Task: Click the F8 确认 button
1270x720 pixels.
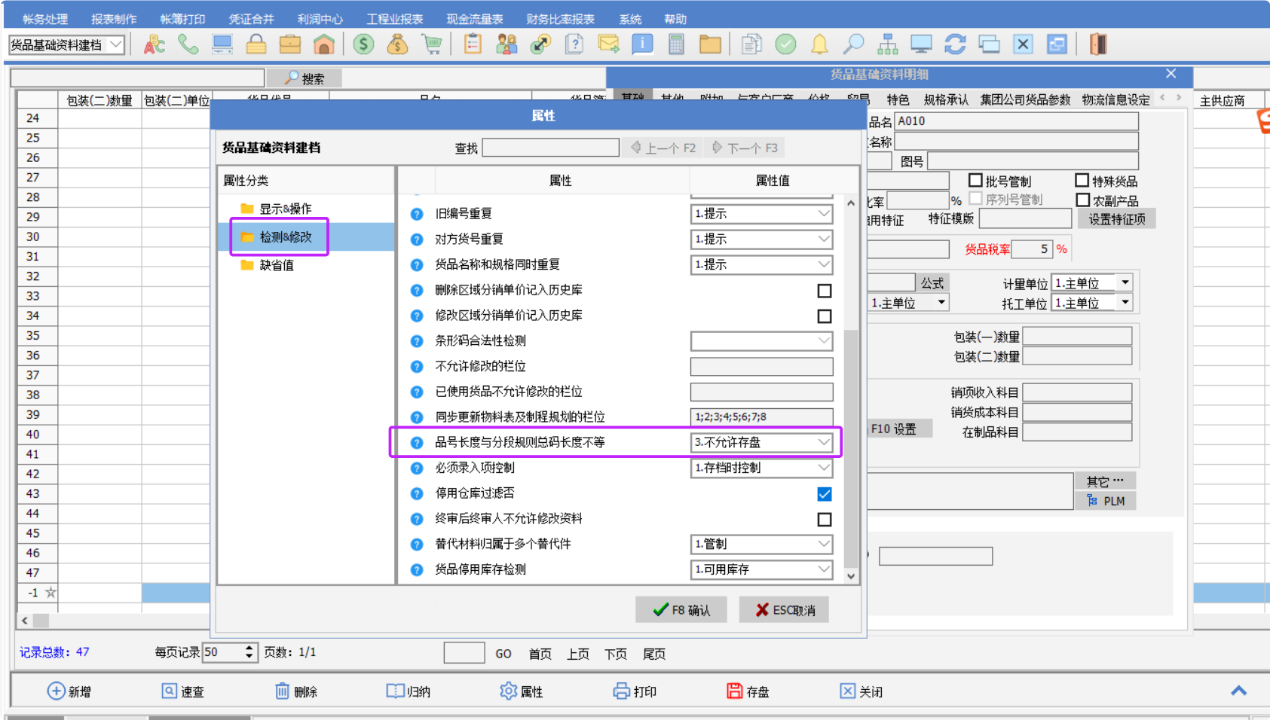Action: (680, 609)
